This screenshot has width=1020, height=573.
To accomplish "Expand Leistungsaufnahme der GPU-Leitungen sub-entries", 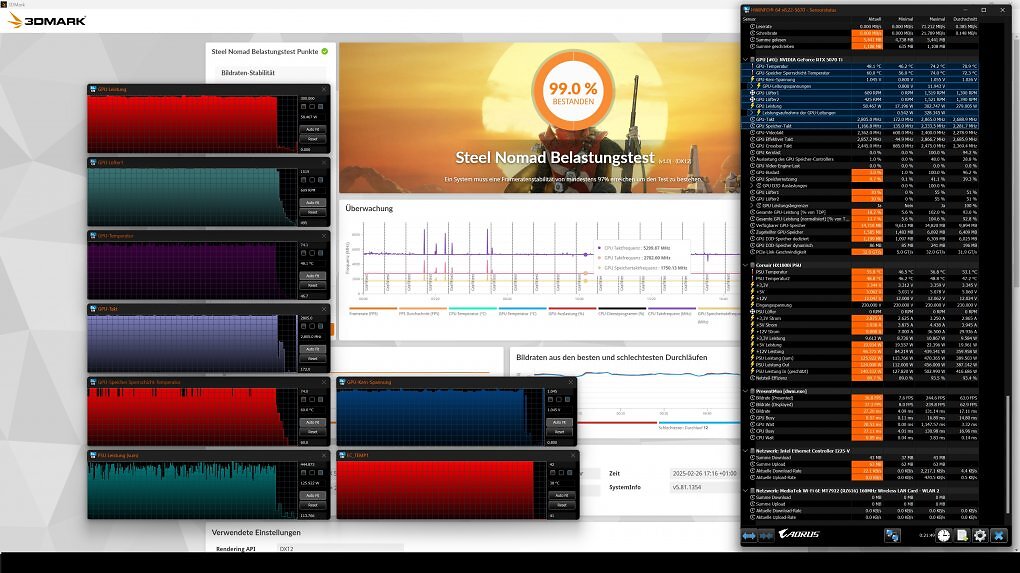I will click(x=753, y=113).
